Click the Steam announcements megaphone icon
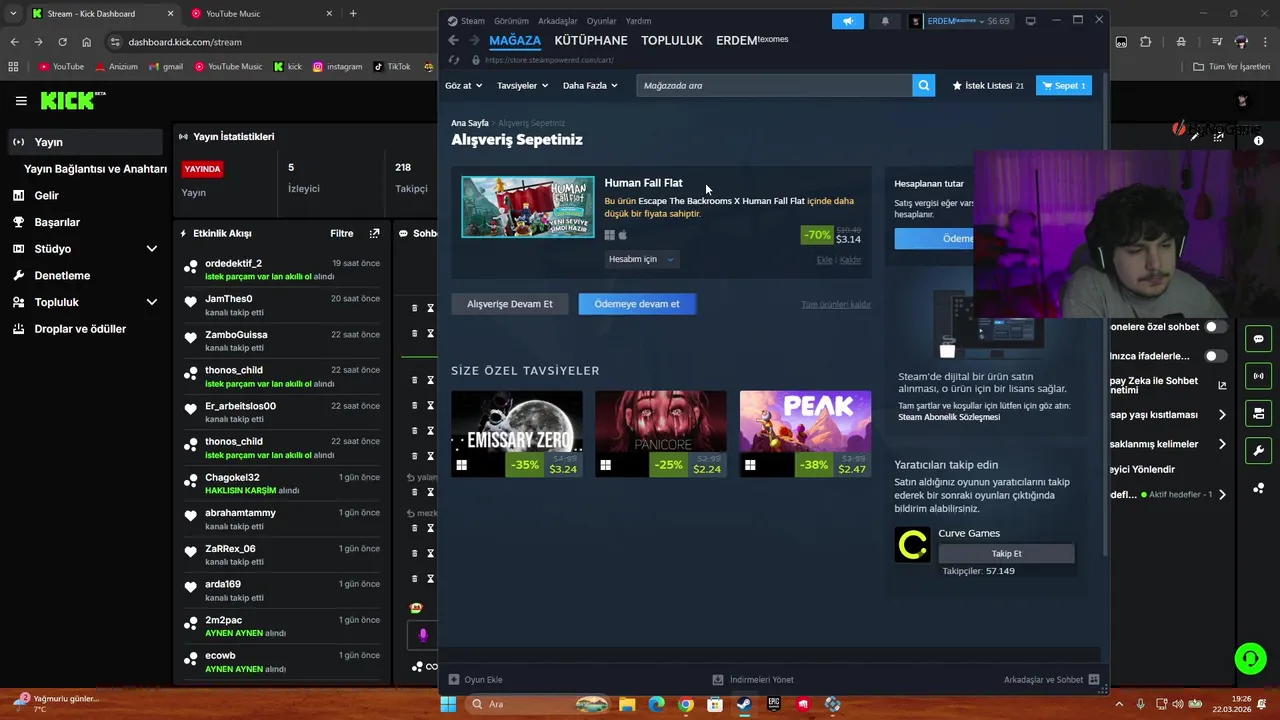Viewport: 1280px width, 720px height. pos(848,21)
